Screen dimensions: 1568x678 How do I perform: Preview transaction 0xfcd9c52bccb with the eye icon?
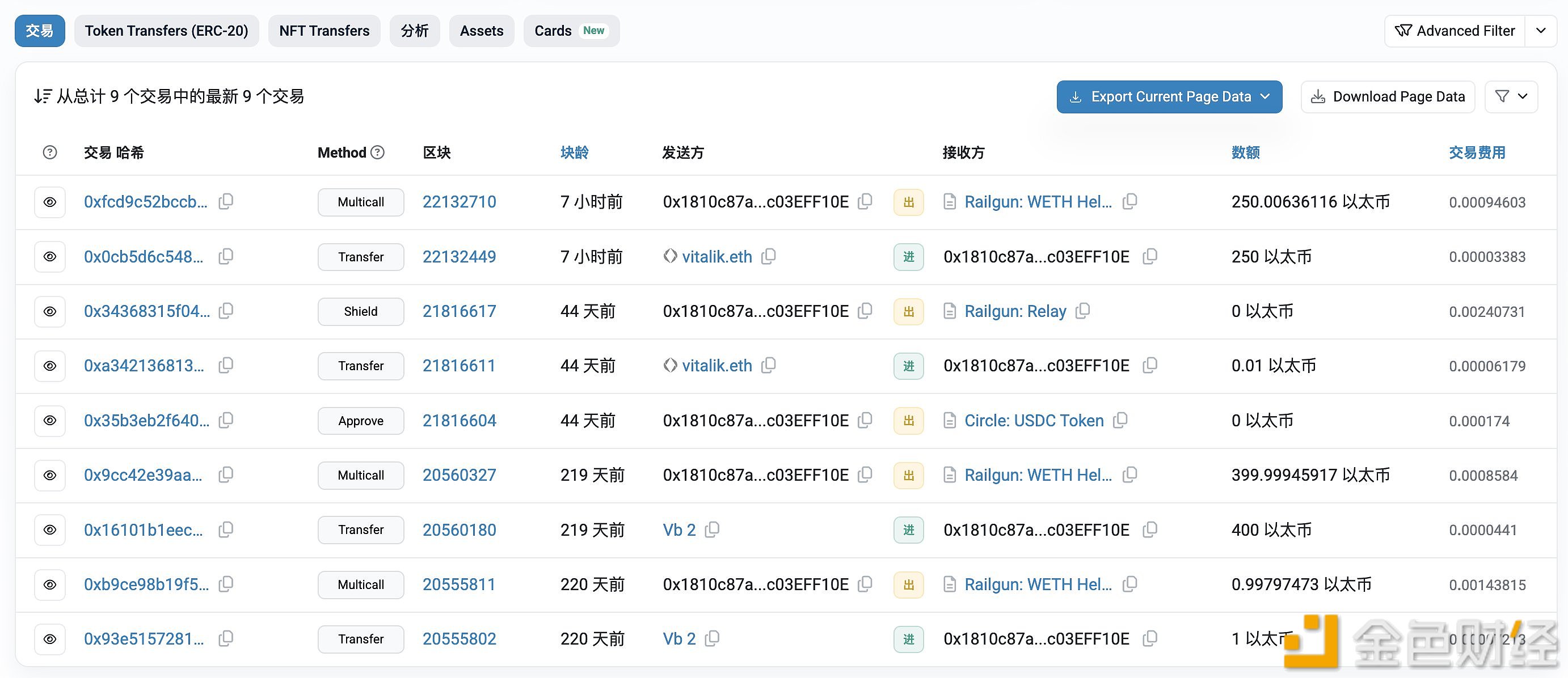tap(49, 201)
